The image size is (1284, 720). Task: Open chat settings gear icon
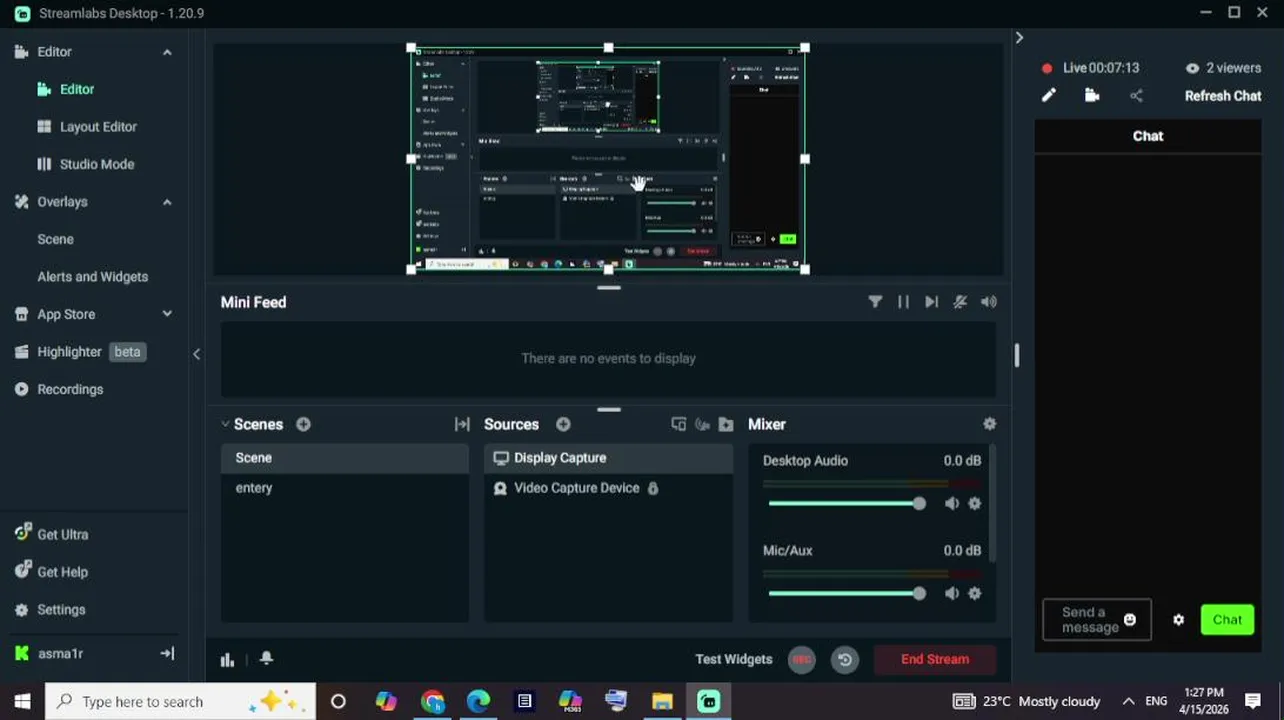click(1178, 620)
